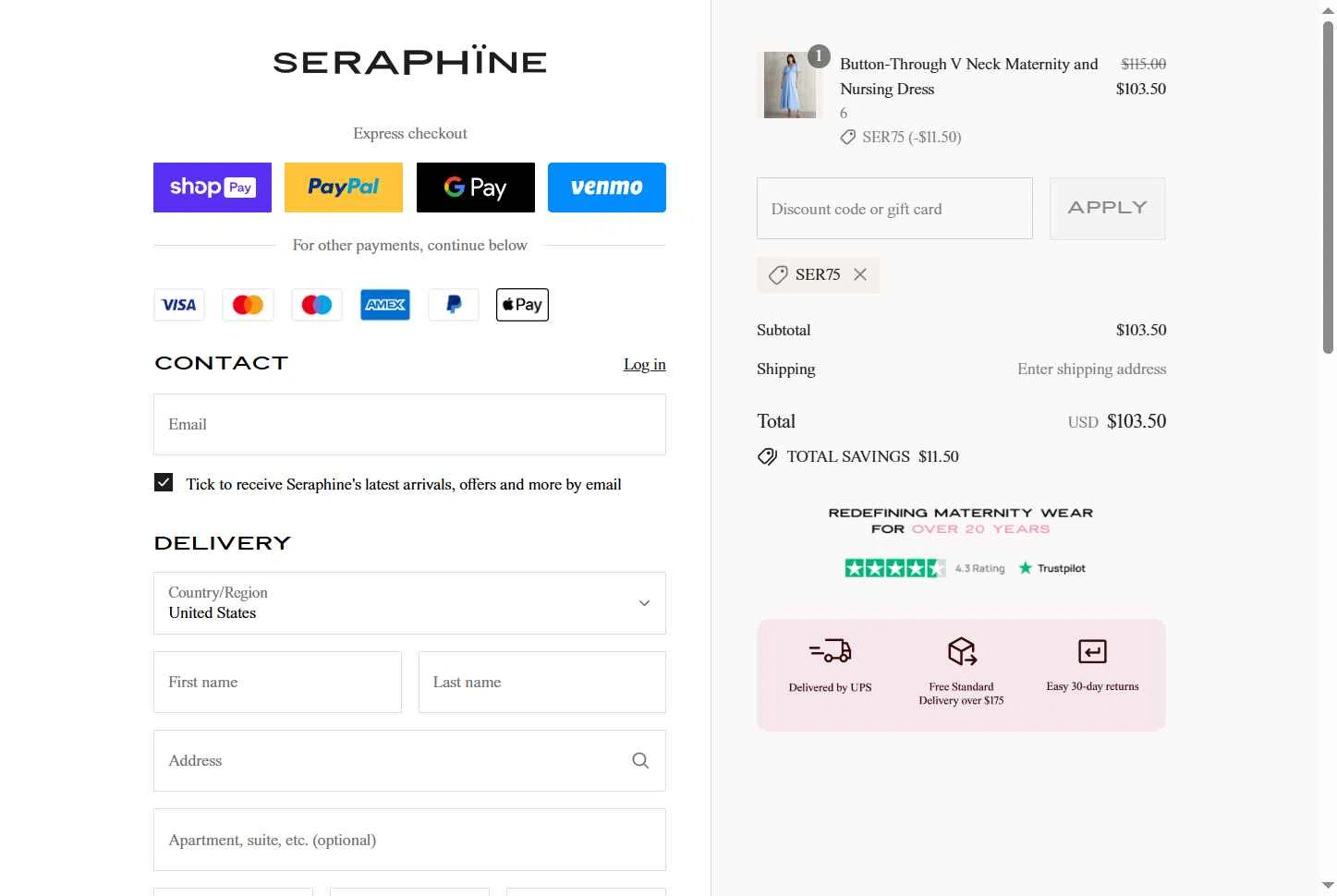Click the quantity badge on product thumbnail
Screen dimensions: 1337x896
tap(819, 56)
